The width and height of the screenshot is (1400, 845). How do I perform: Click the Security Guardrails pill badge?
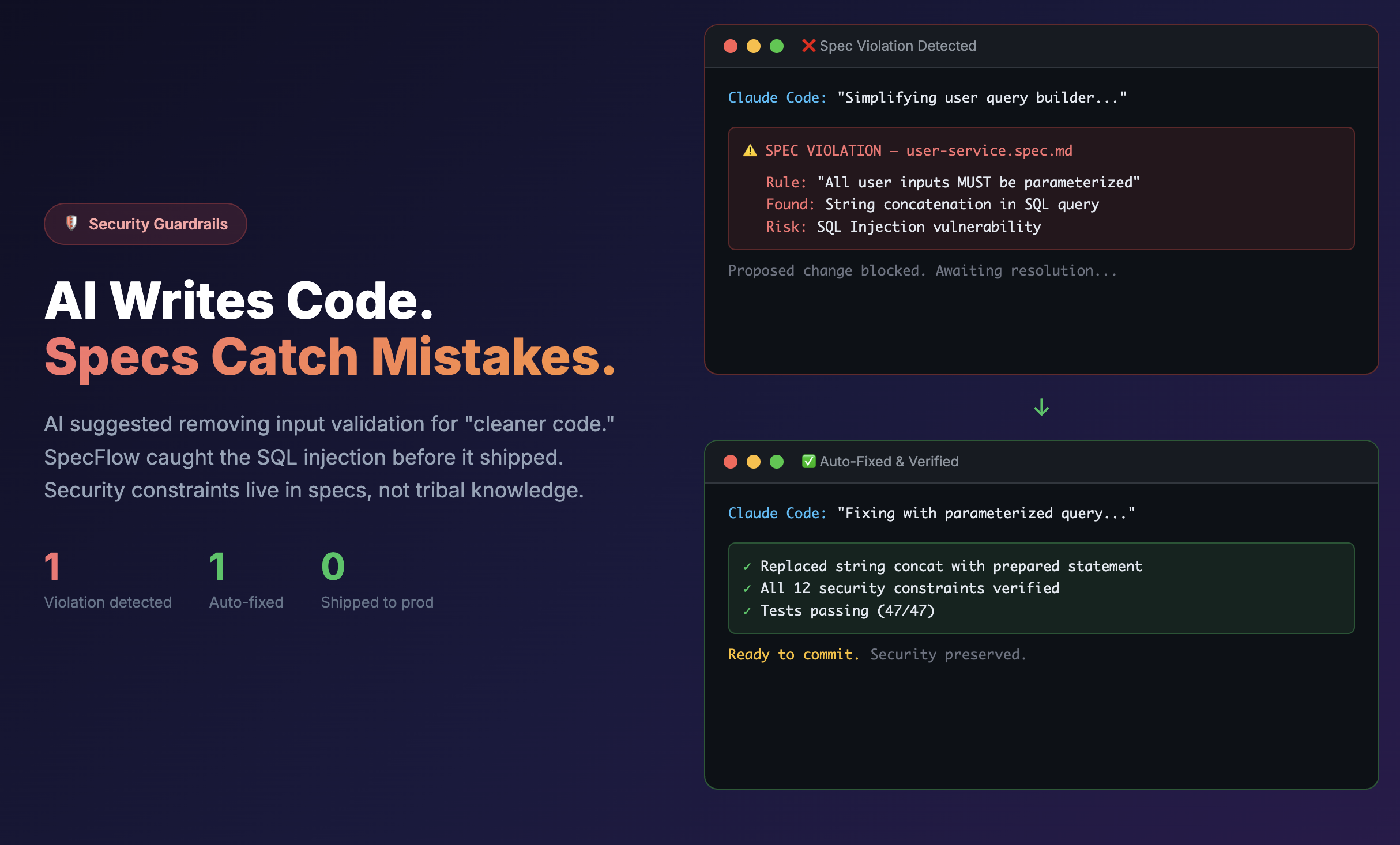(x=145, y=224)
